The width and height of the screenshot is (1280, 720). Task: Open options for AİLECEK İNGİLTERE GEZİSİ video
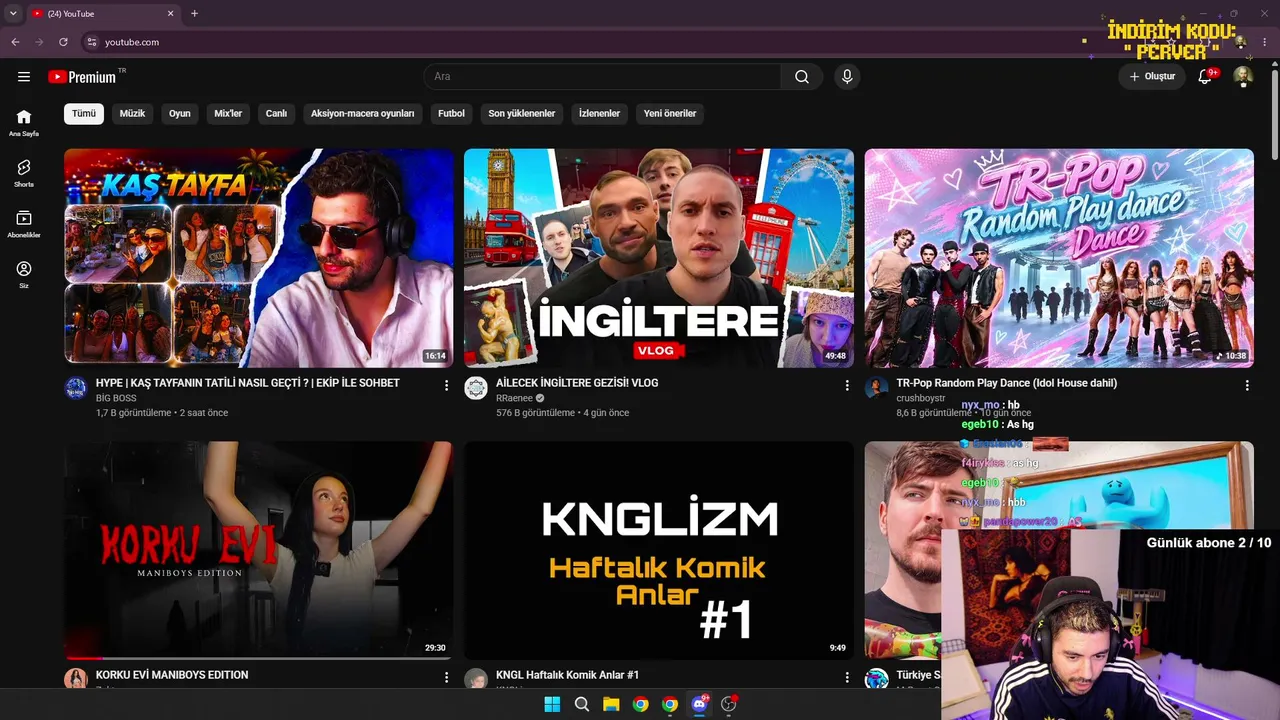pos(847,385)
